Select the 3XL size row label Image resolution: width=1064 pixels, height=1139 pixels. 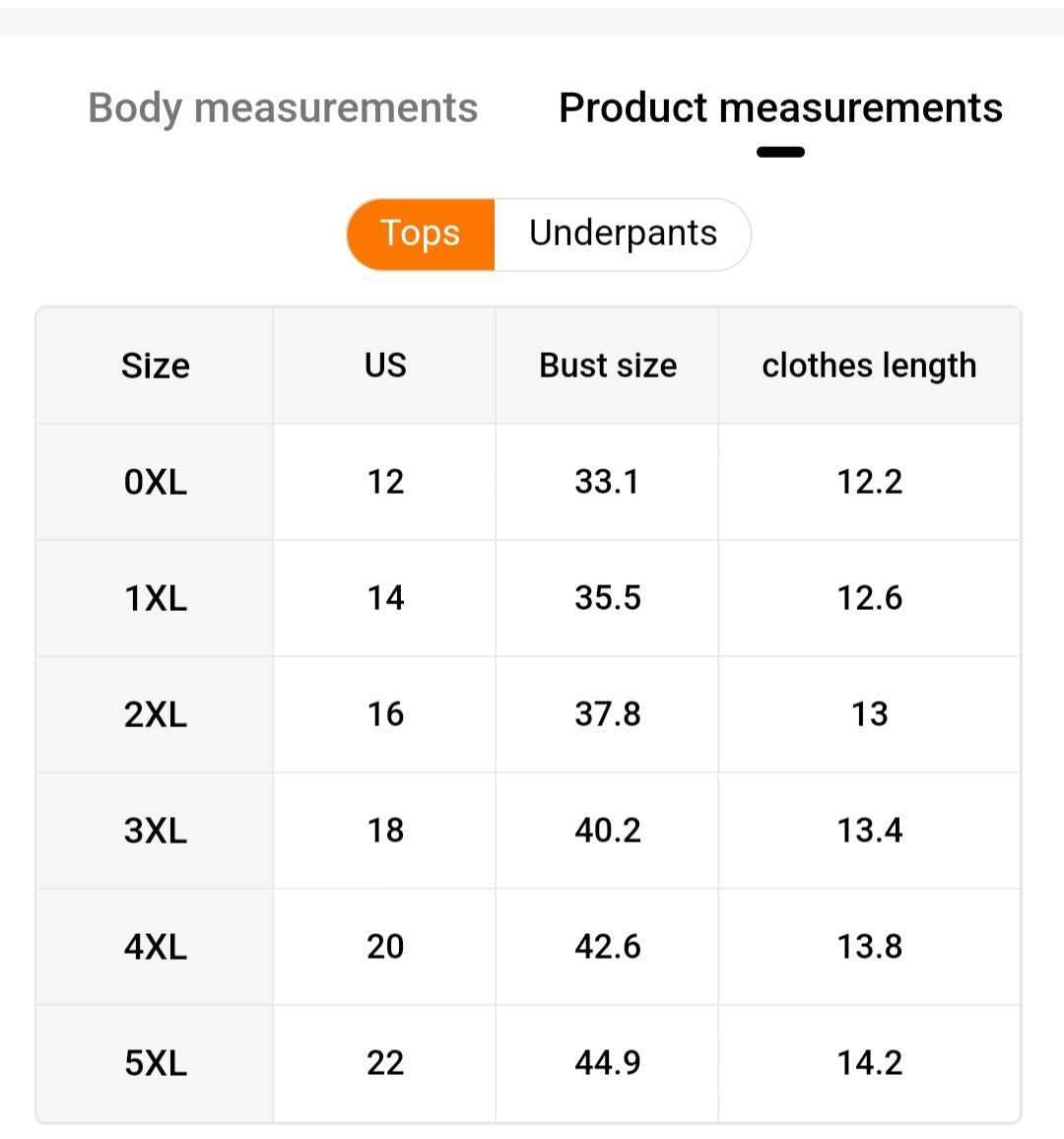point(156,831)
